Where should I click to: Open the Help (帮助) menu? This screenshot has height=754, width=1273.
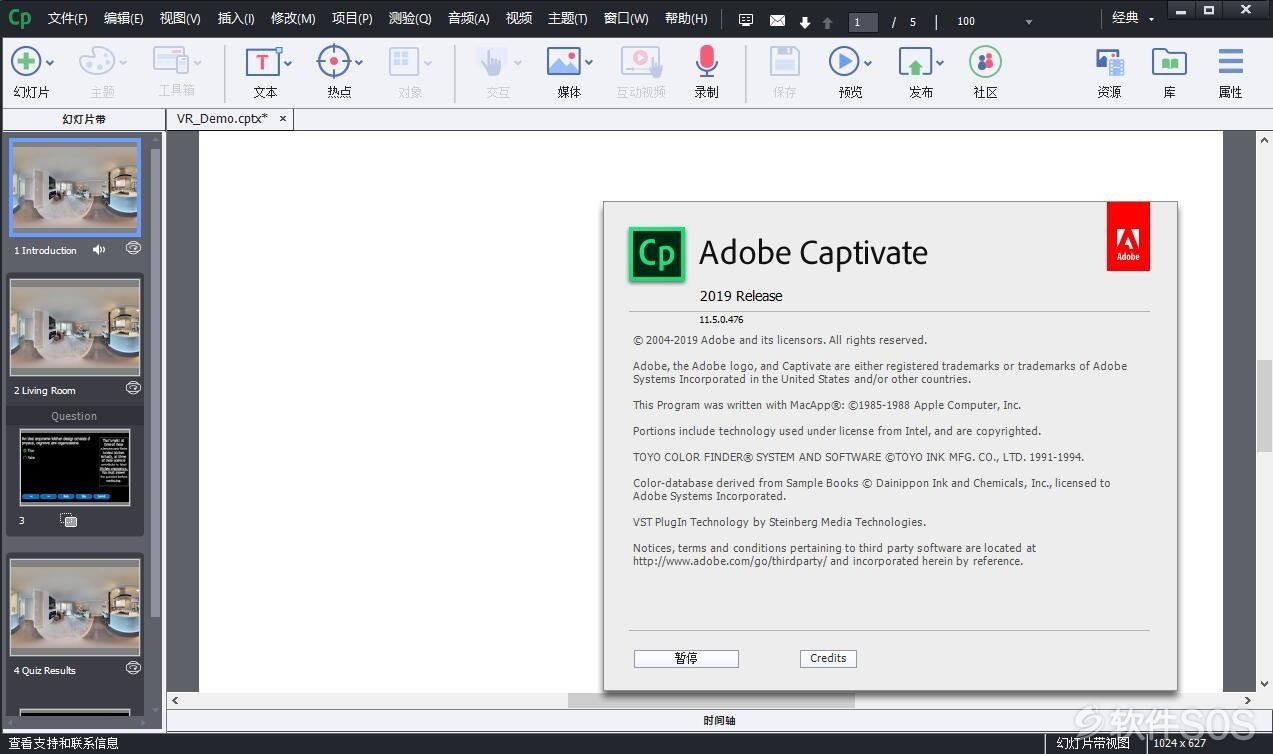coord(686,18)
